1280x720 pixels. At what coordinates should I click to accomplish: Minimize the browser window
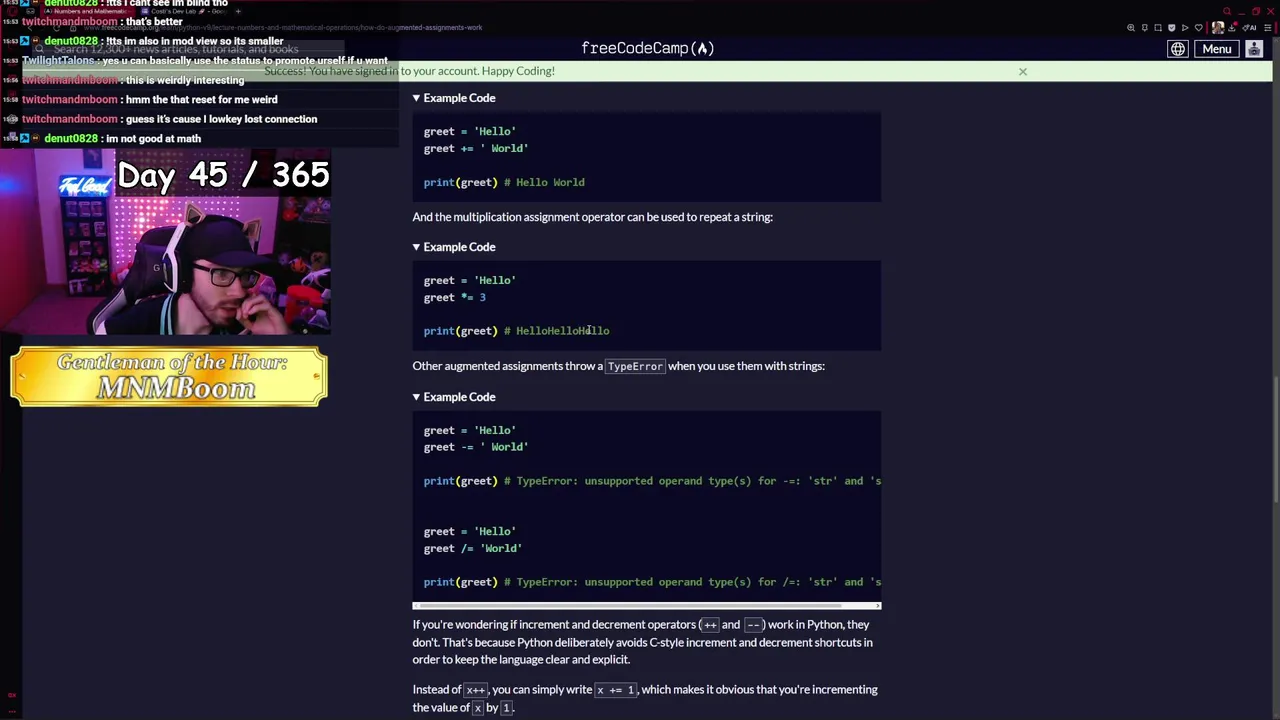(x=1242, y=13)
